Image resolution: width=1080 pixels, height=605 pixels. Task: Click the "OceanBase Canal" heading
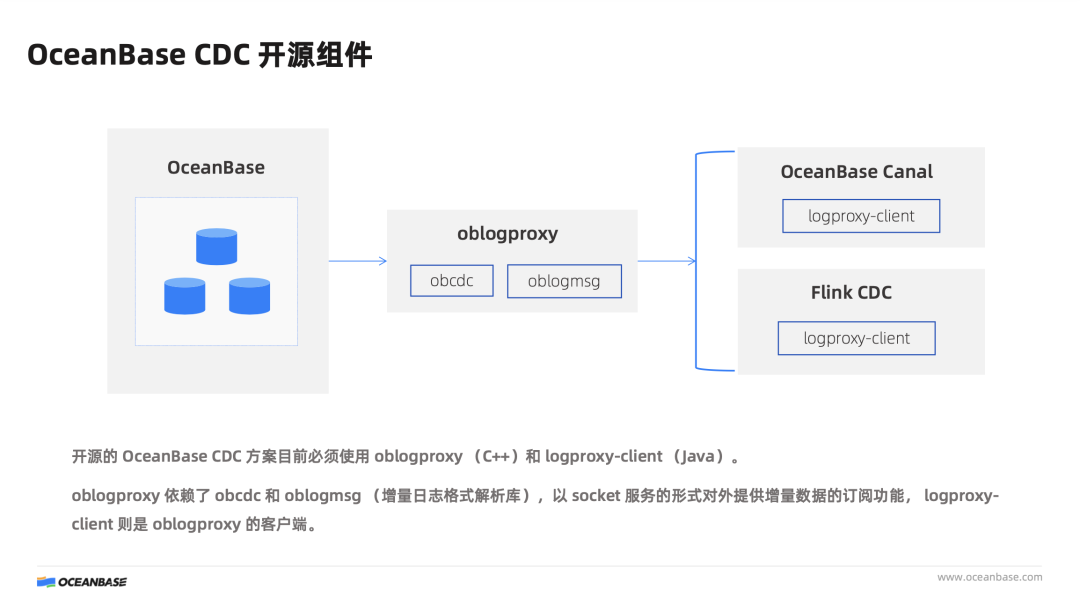click(857, 172)
